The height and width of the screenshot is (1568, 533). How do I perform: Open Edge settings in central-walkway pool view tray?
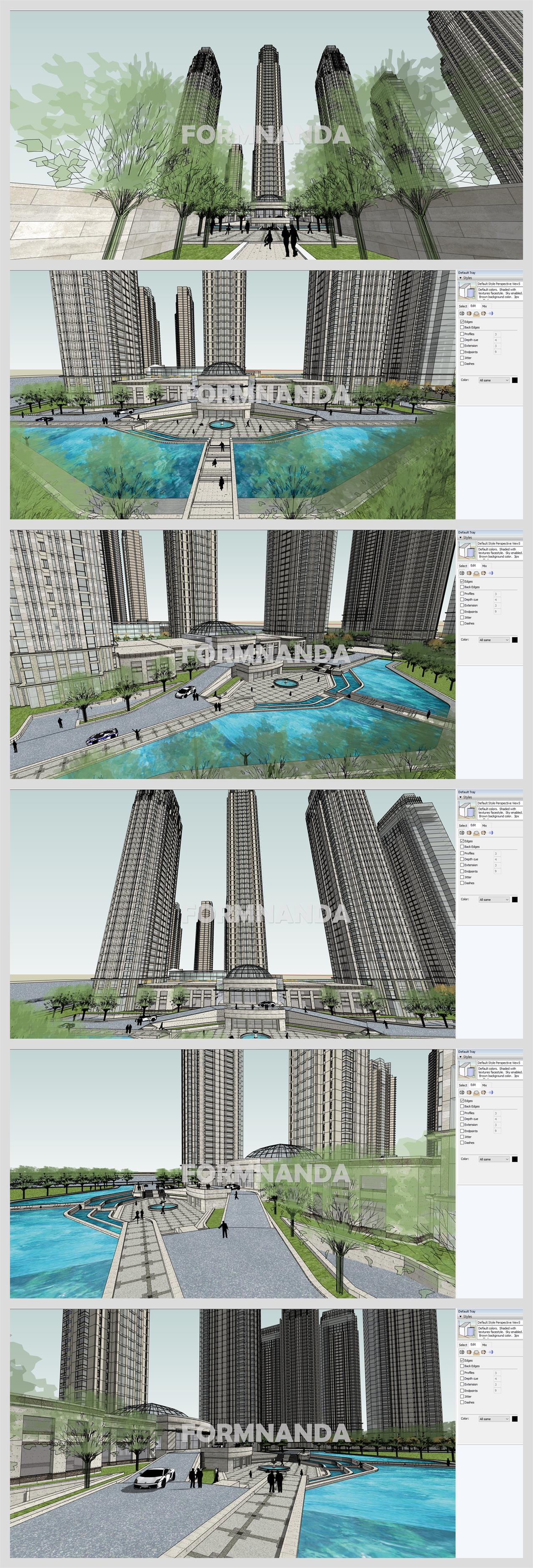coord(462,313)
